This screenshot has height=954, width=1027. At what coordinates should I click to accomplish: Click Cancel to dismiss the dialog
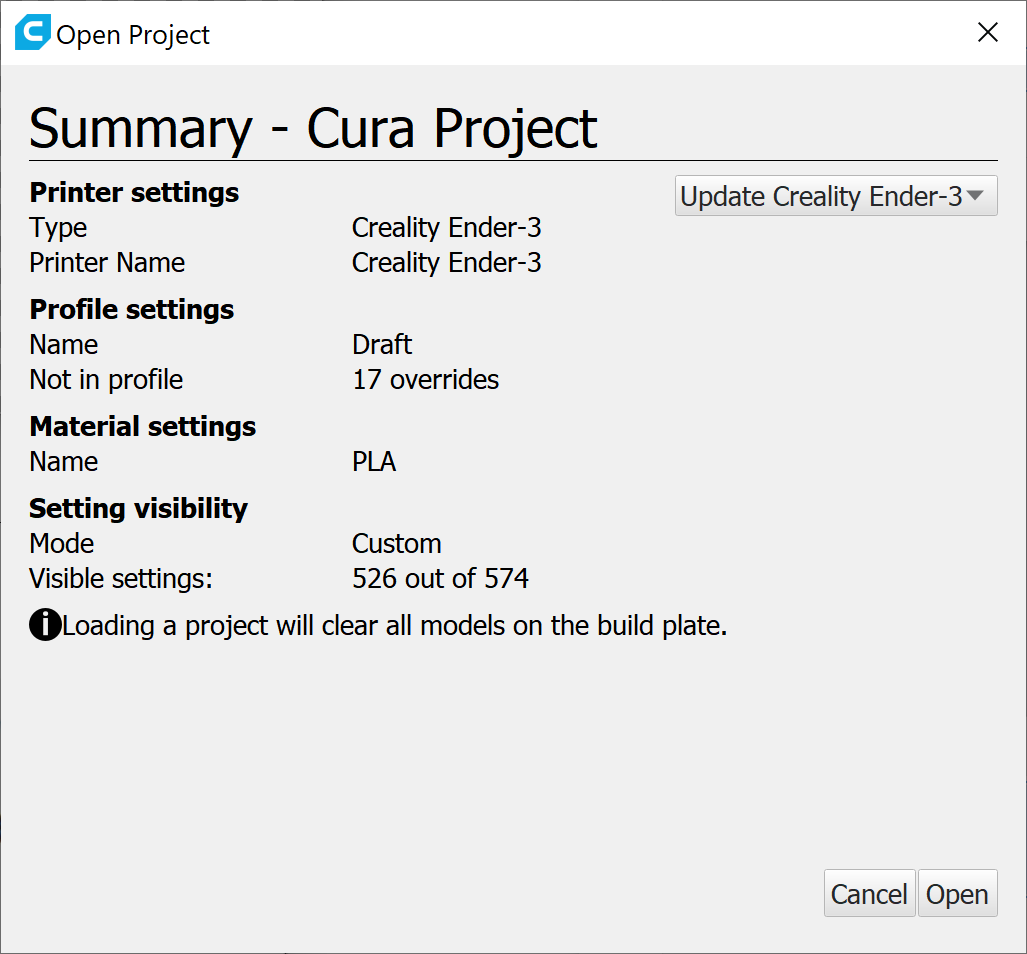(x=869, y=893)
